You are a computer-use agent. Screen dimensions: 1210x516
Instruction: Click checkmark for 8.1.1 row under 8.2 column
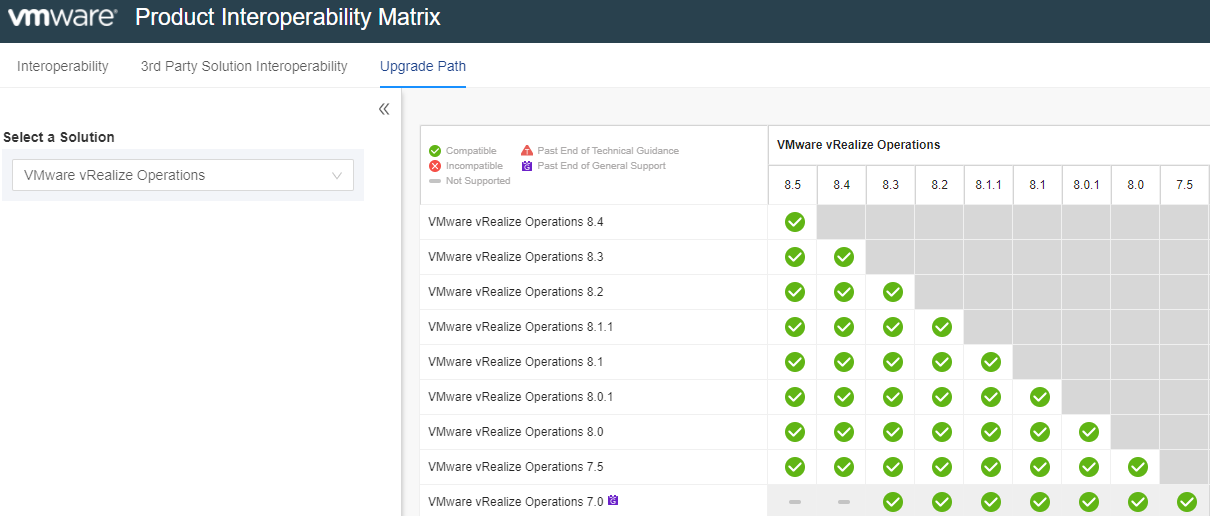pyautogui.click(x=941, y=327)
